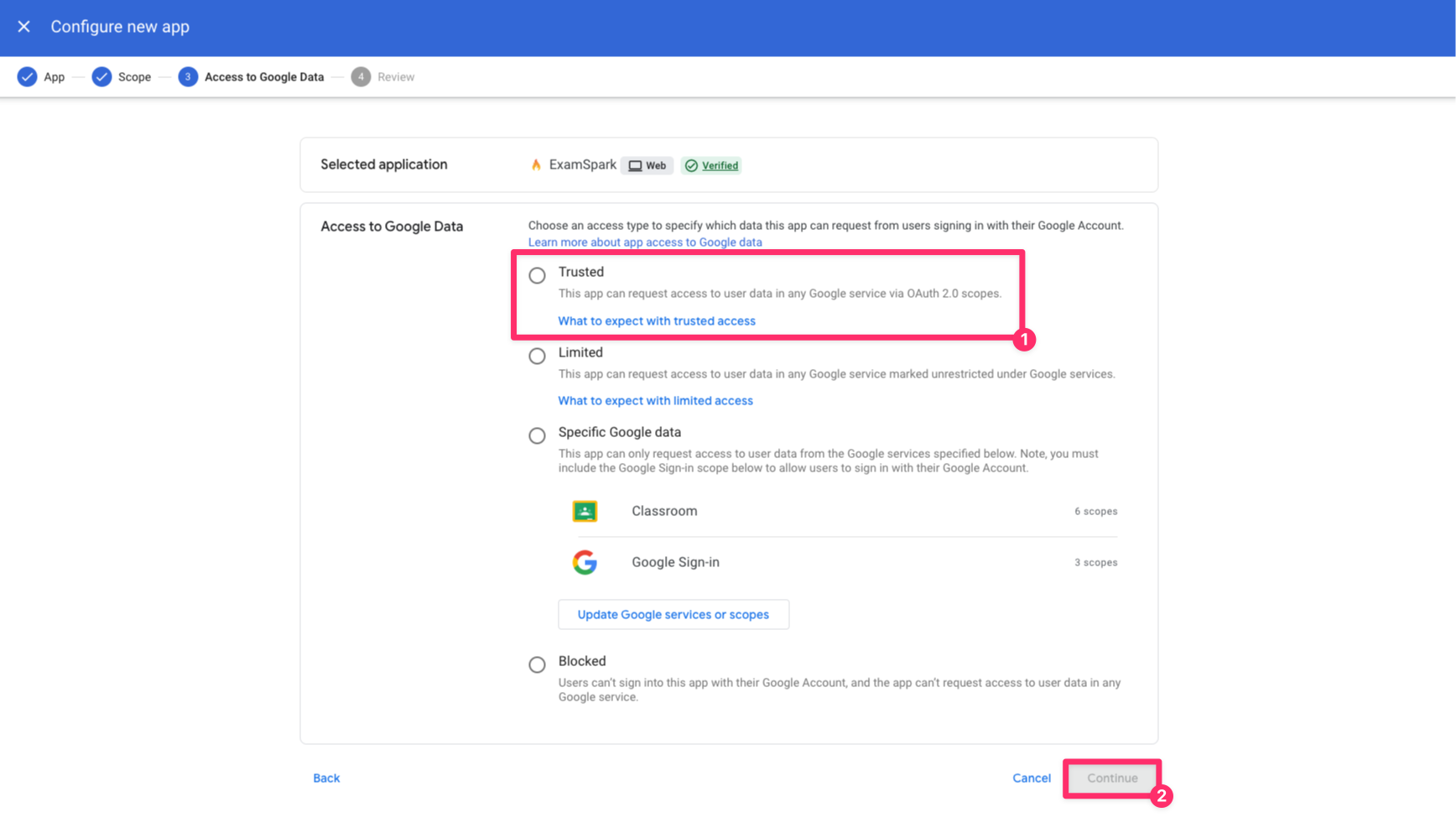Click the Trusted option label
This screenshot has width=1456, height=833.
click(x=581, y=272)
